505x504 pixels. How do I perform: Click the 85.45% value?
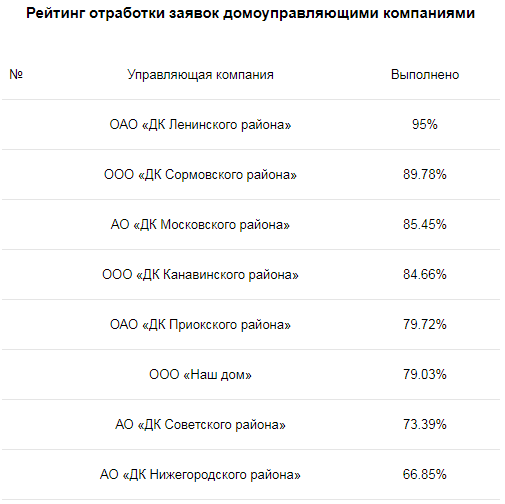click(425, 224)
